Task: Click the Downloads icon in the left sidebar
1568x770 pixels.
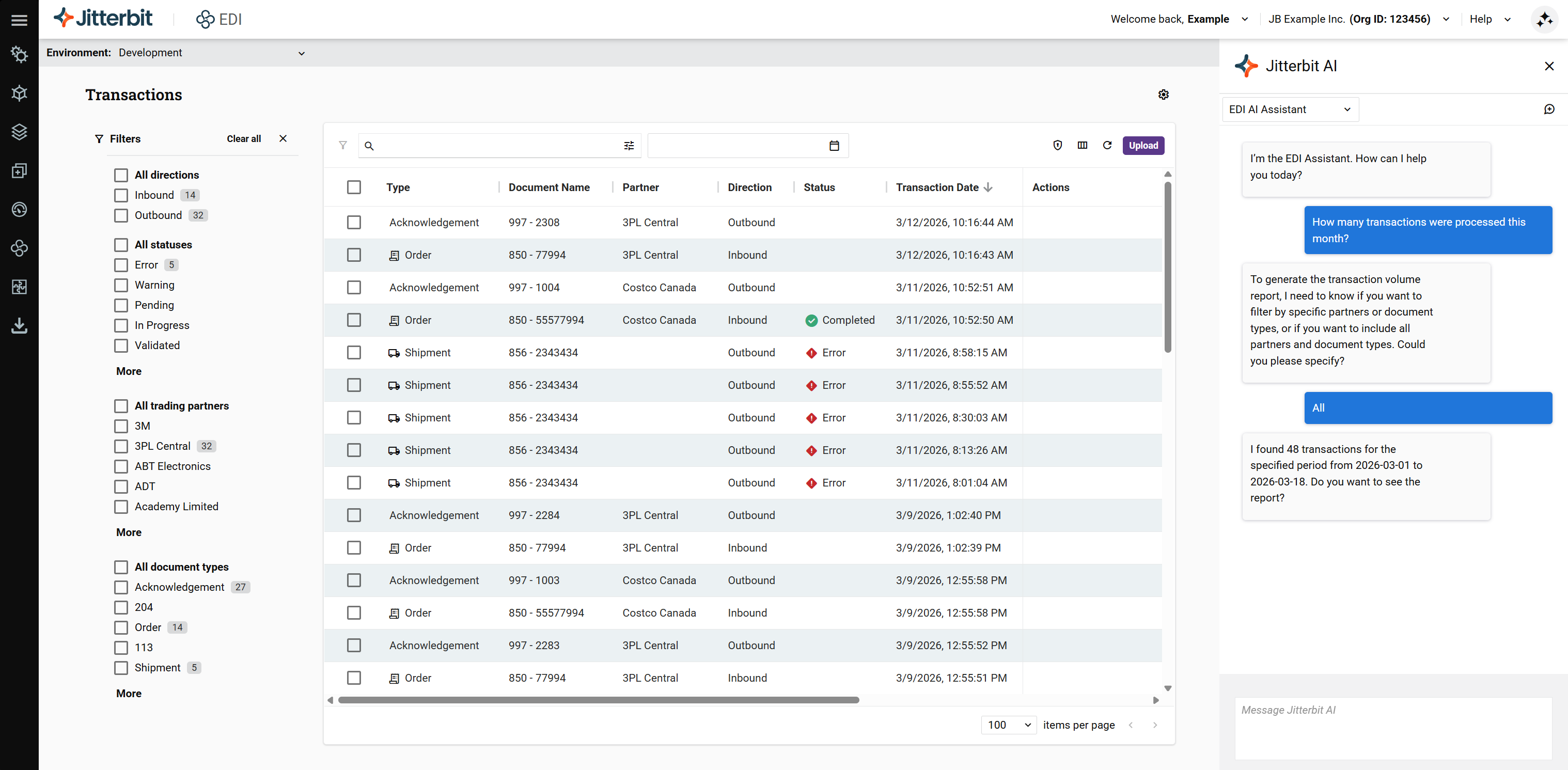Action: pyautogui.click(x=19, y=325)
